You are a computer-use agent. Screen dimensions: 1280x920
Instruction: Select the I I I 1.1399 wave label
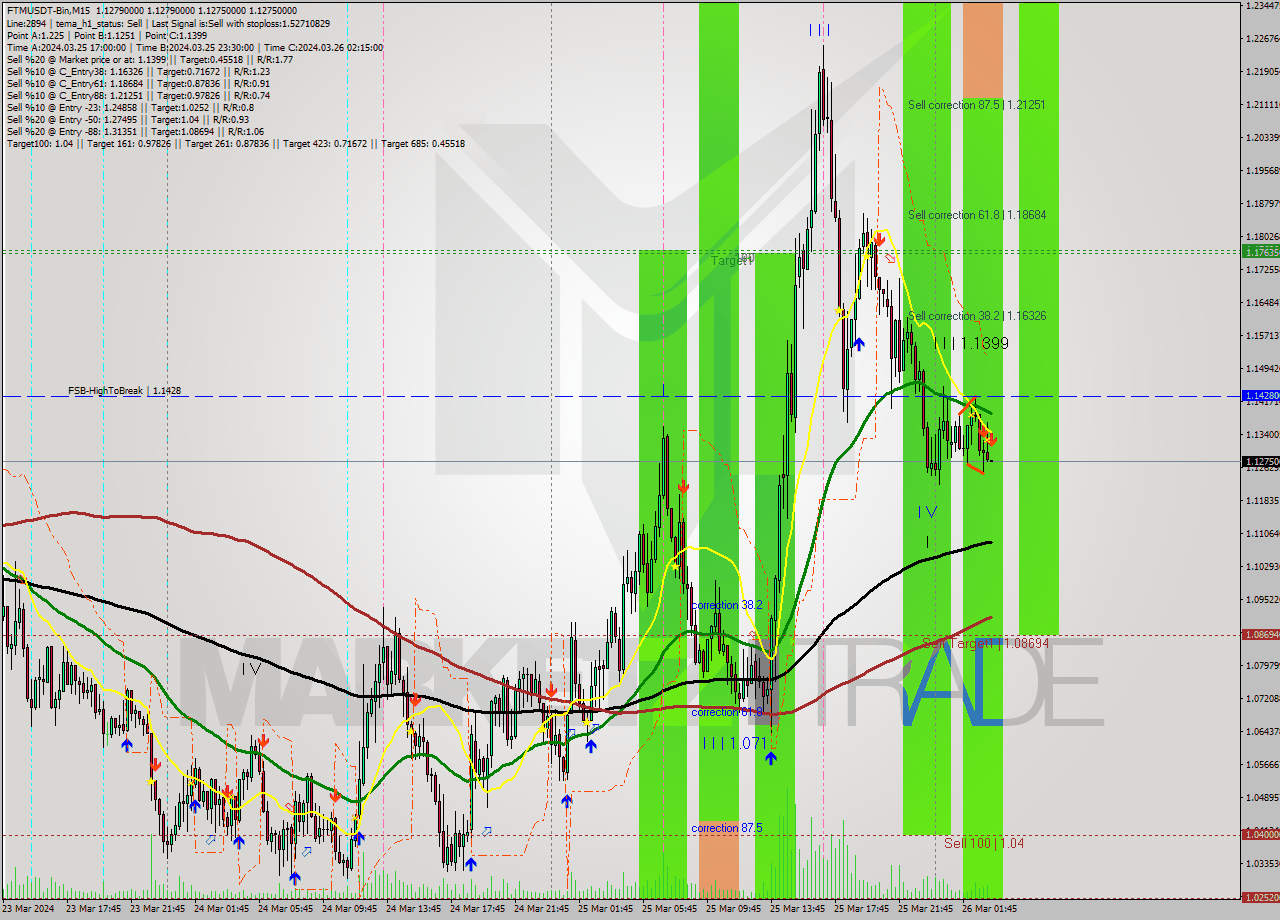pos(970,343)
